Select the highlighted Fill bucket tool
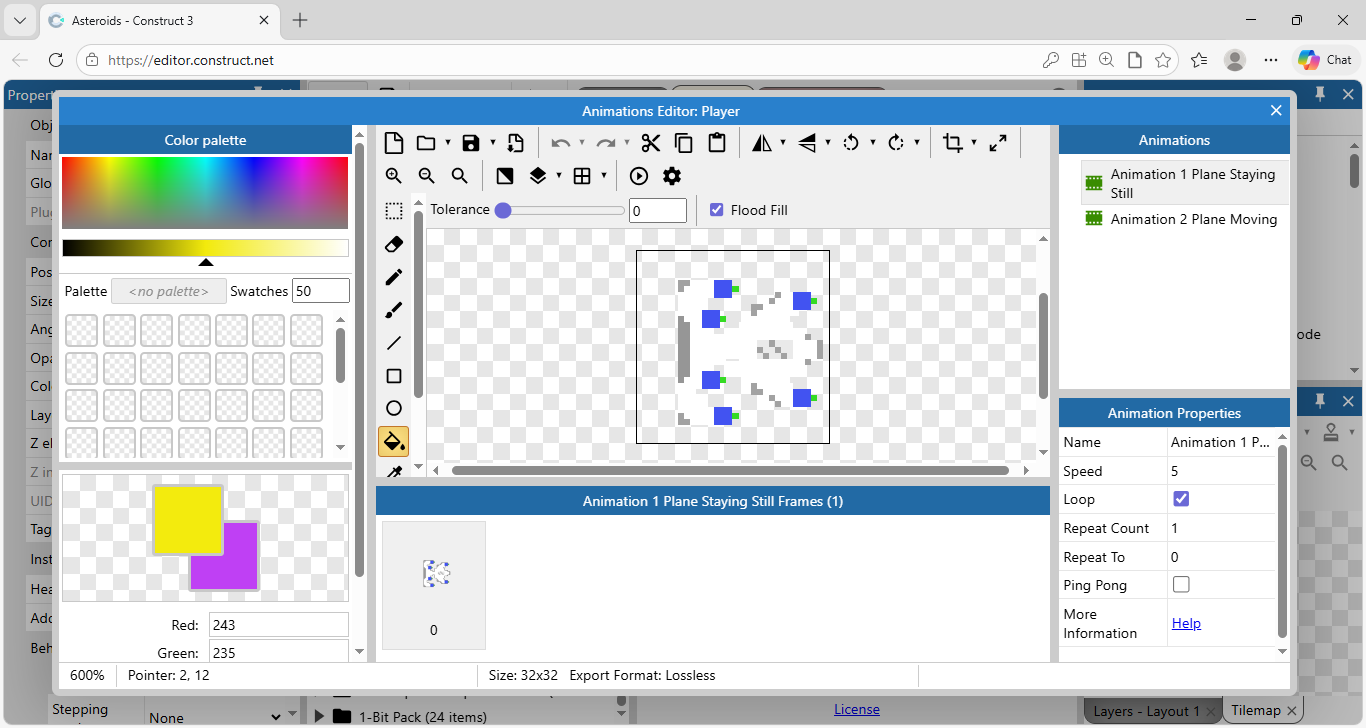Viewport: 1366px width, 728px height. click(393, 441)
